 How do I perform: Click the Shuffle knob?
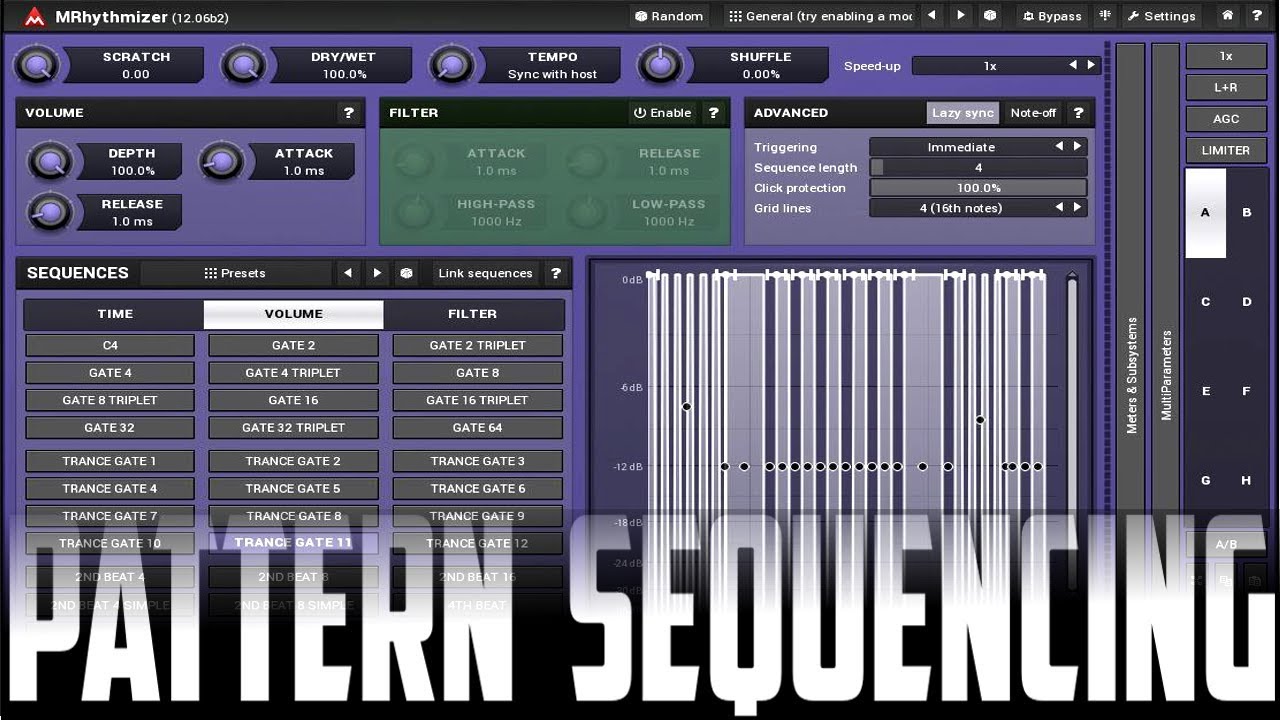[658, 66]
